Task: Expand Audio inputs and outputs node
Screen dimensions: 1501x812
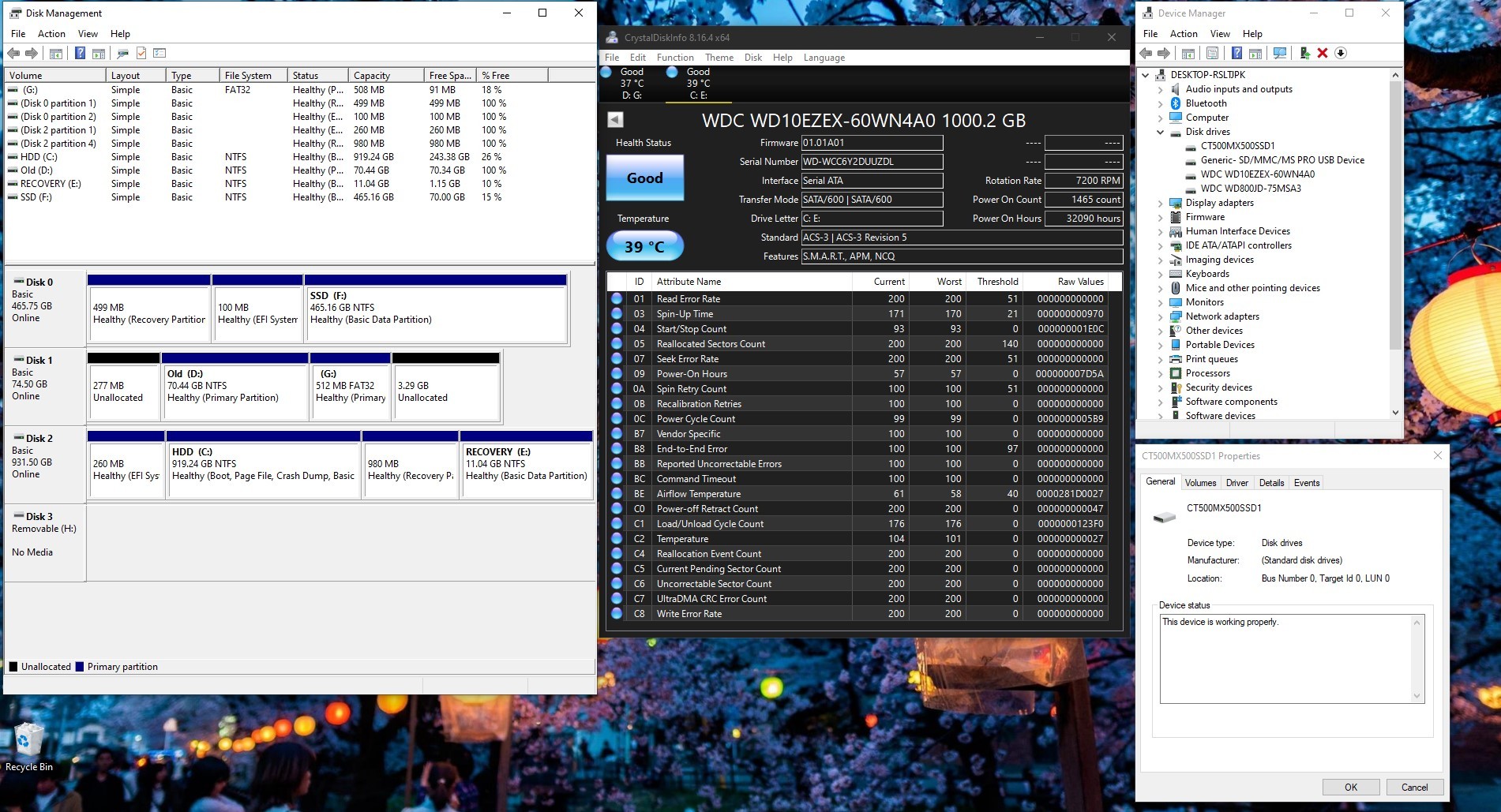Action: [x=1160, y=89]
